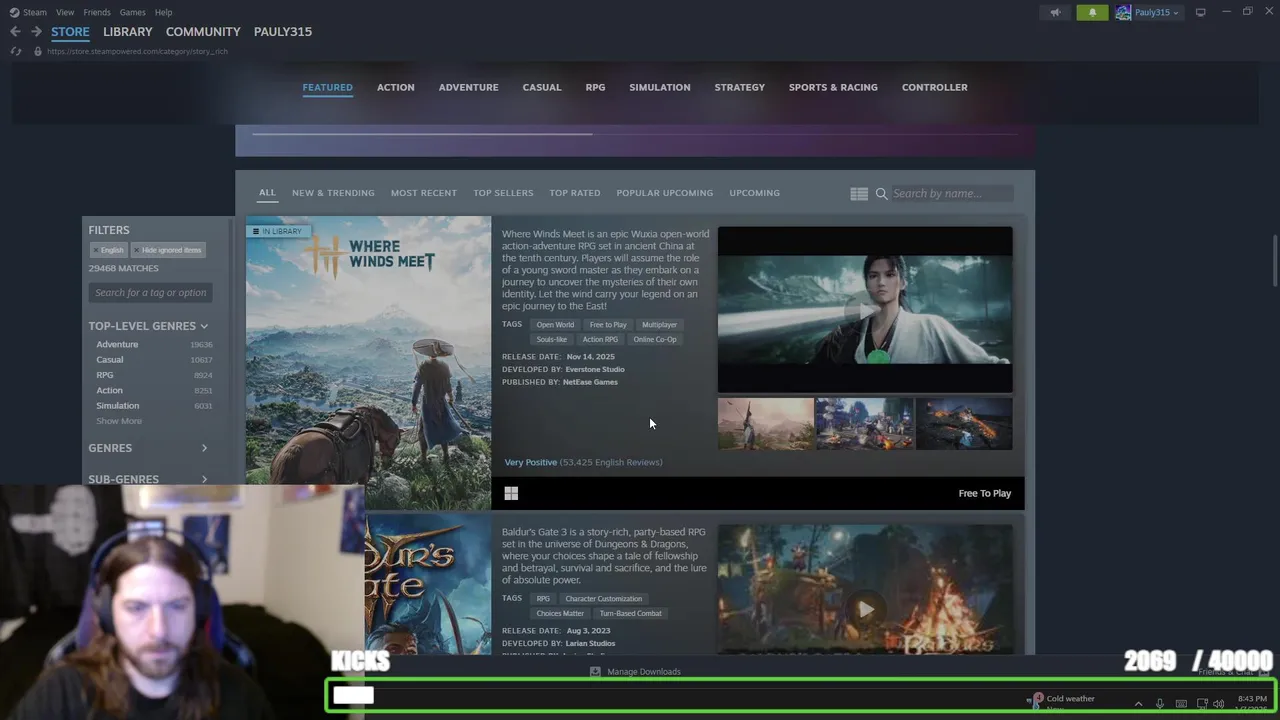The height and width of the screenshot is (720, 1280).
Task: Remove the English filter tag
Action: [110, 250]
